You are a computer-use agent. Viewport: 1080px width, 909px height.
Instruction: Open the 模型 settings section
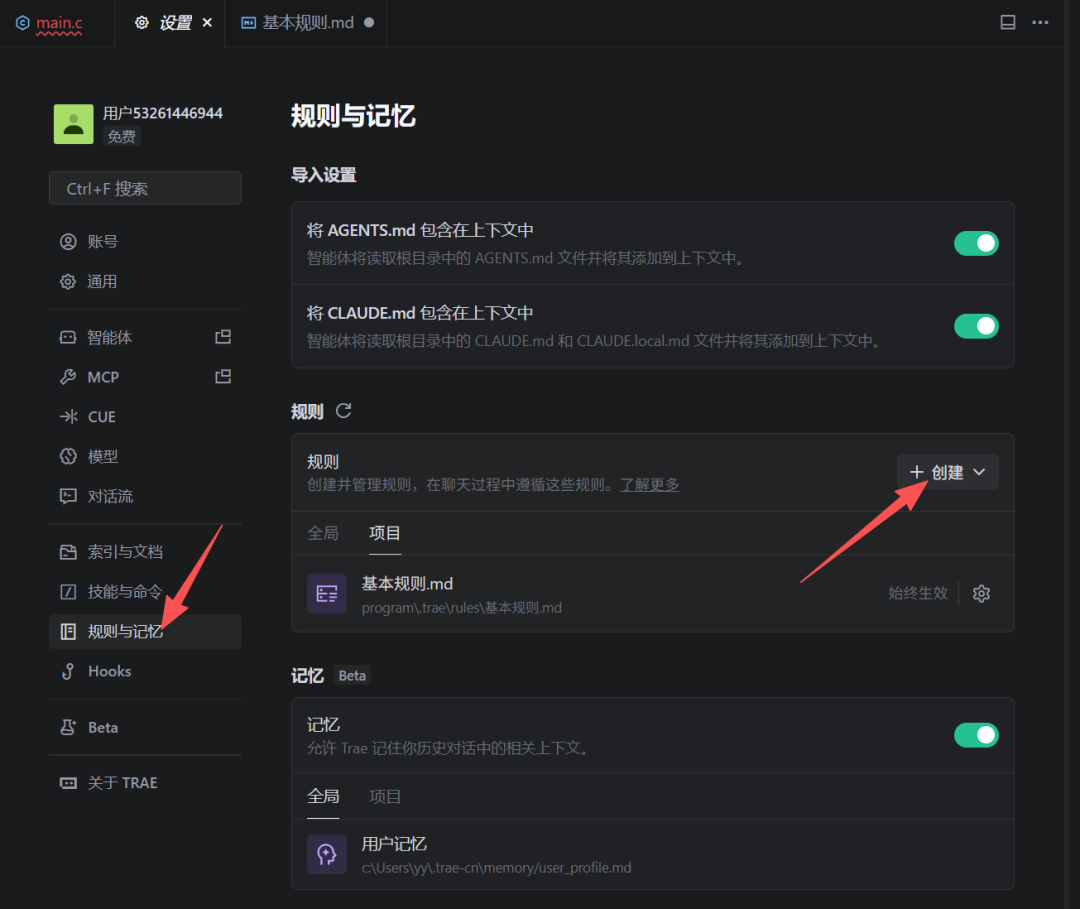click(145, 457)
